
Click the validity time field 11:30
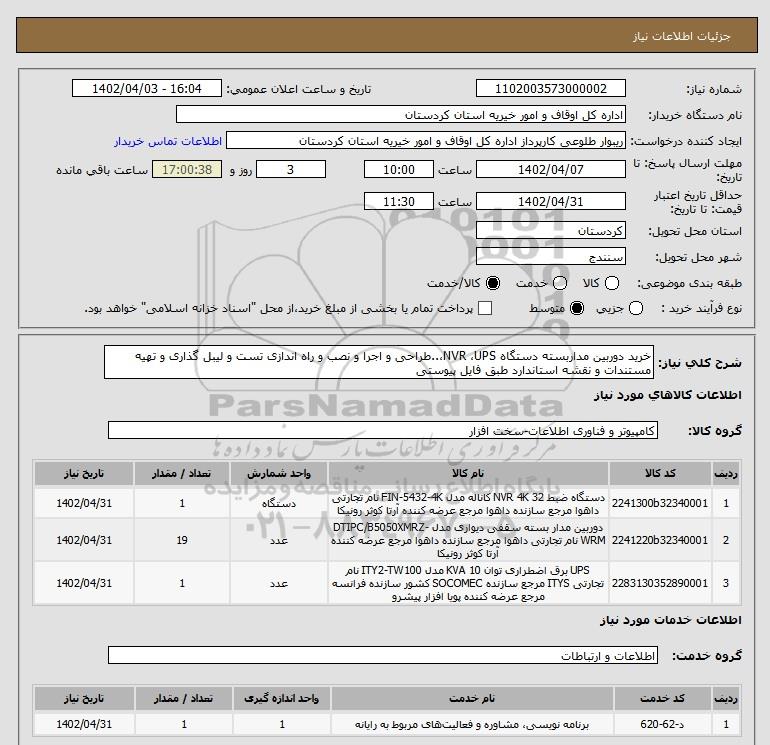point(399,201)
